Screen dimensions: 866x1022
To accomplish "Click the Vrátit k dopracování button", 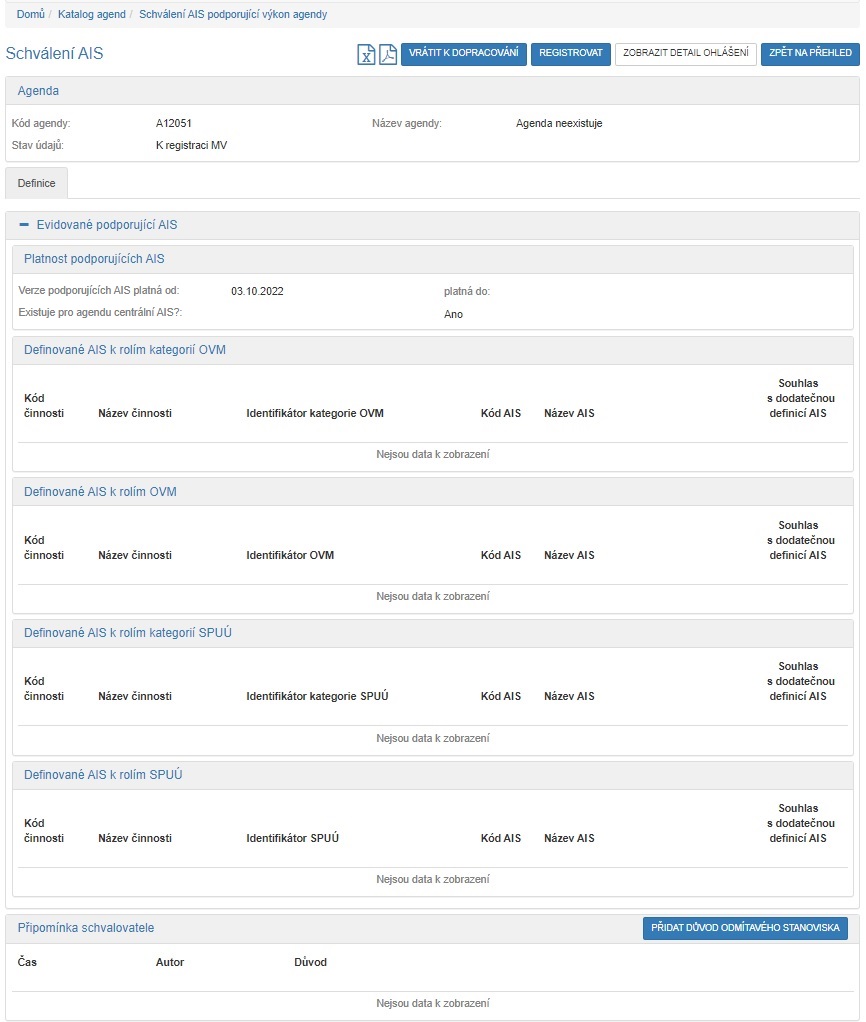I will click(x=464, y=54).
